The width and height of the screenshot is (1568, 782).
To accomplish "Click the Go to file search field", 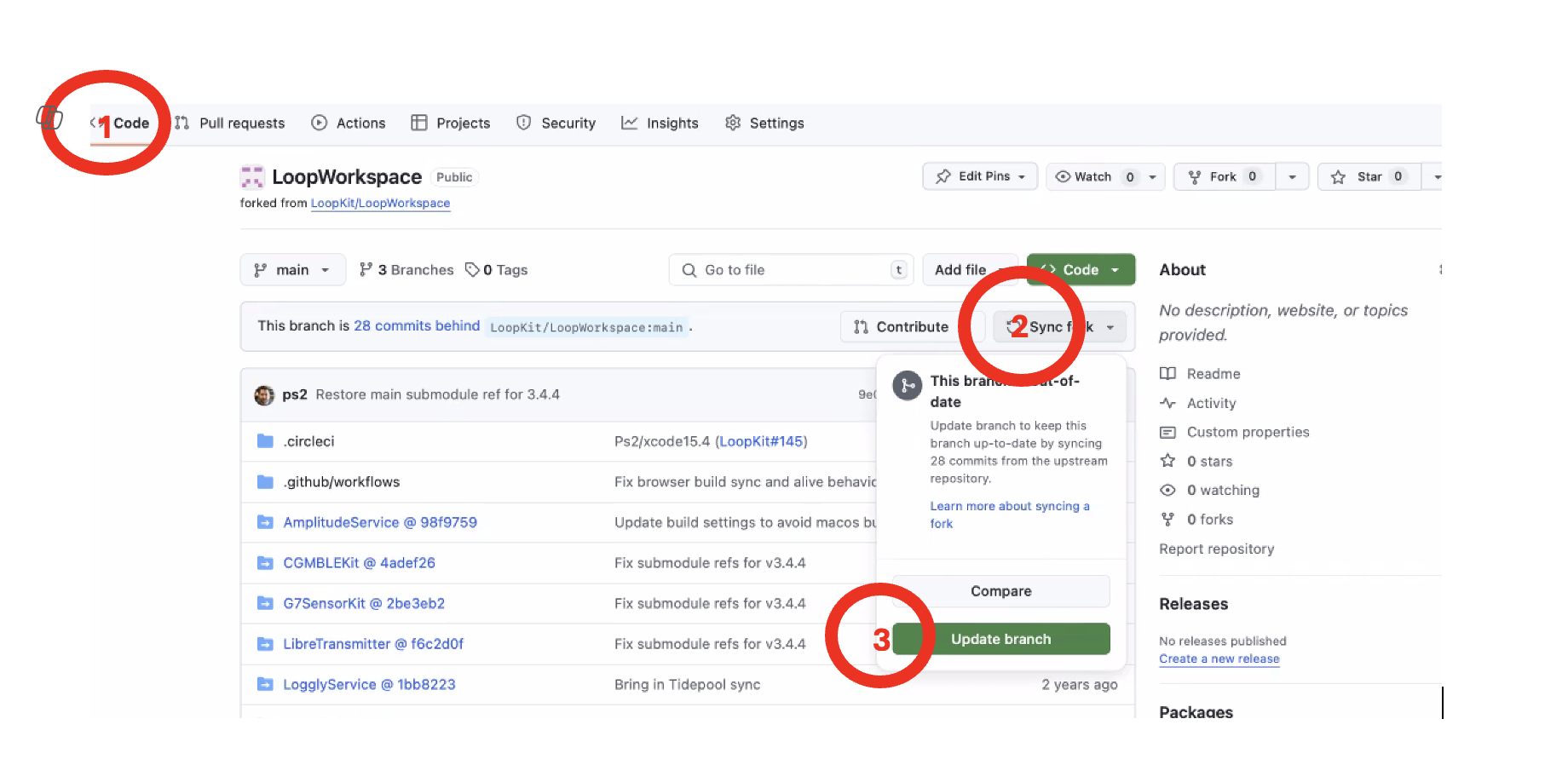I will click(791, 269).
